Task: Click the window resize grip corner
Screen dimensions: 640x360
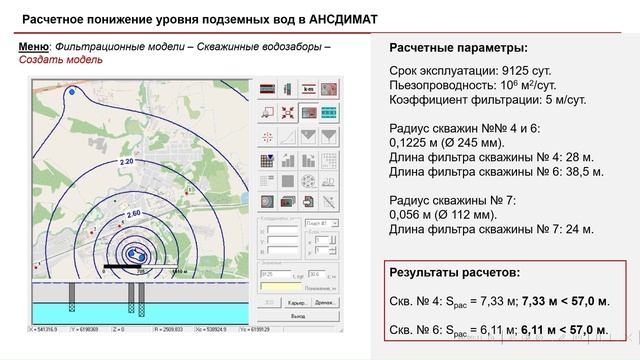Action: coord(340,330)
